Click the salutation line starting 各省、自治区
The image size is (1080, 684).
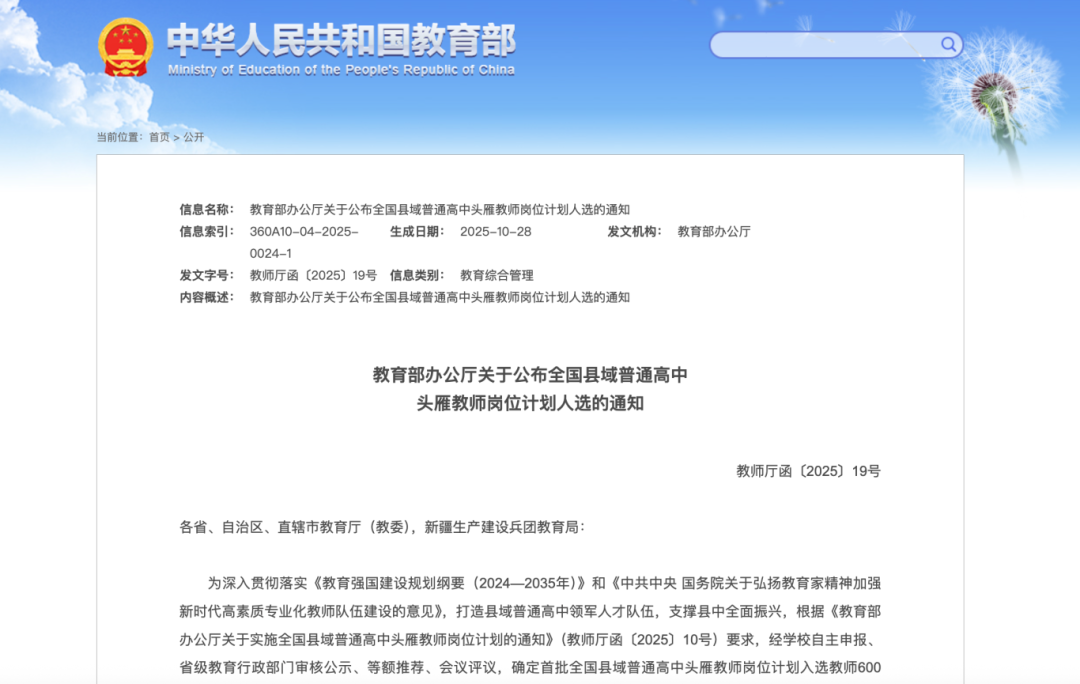pos(381,526)
